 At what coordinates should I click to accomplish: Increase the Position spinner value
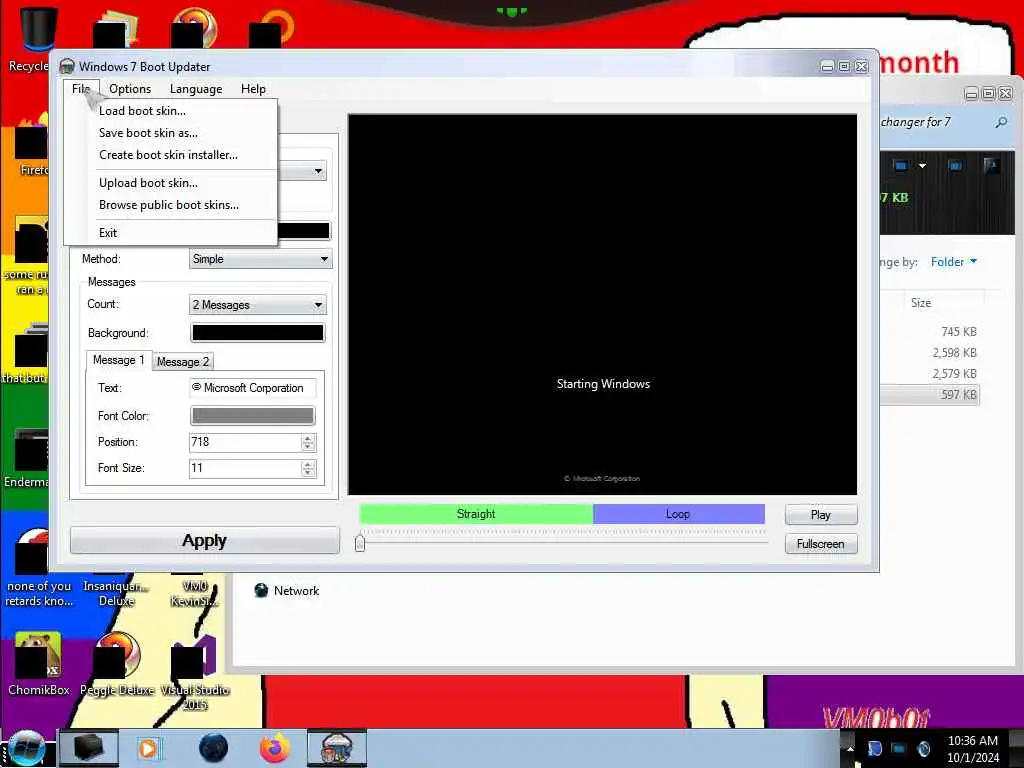[308, 438]
